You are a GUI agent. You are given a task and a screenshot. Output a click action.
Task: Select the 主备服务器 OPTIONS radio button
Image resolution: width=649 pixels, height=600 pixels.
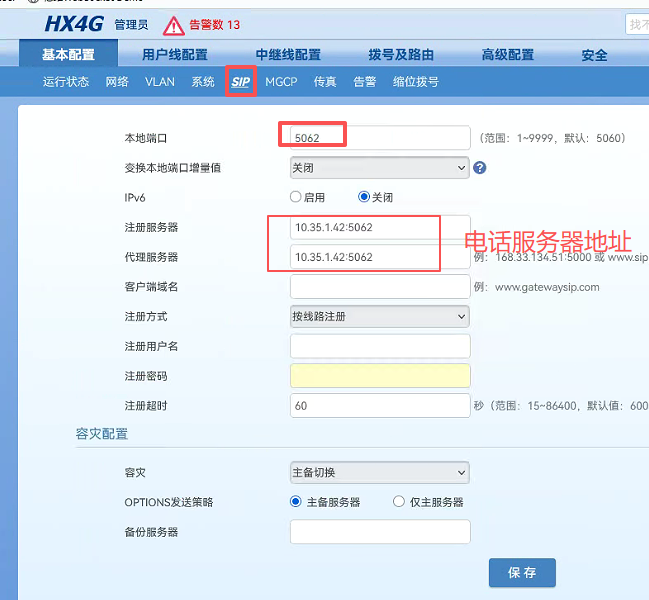296,502
